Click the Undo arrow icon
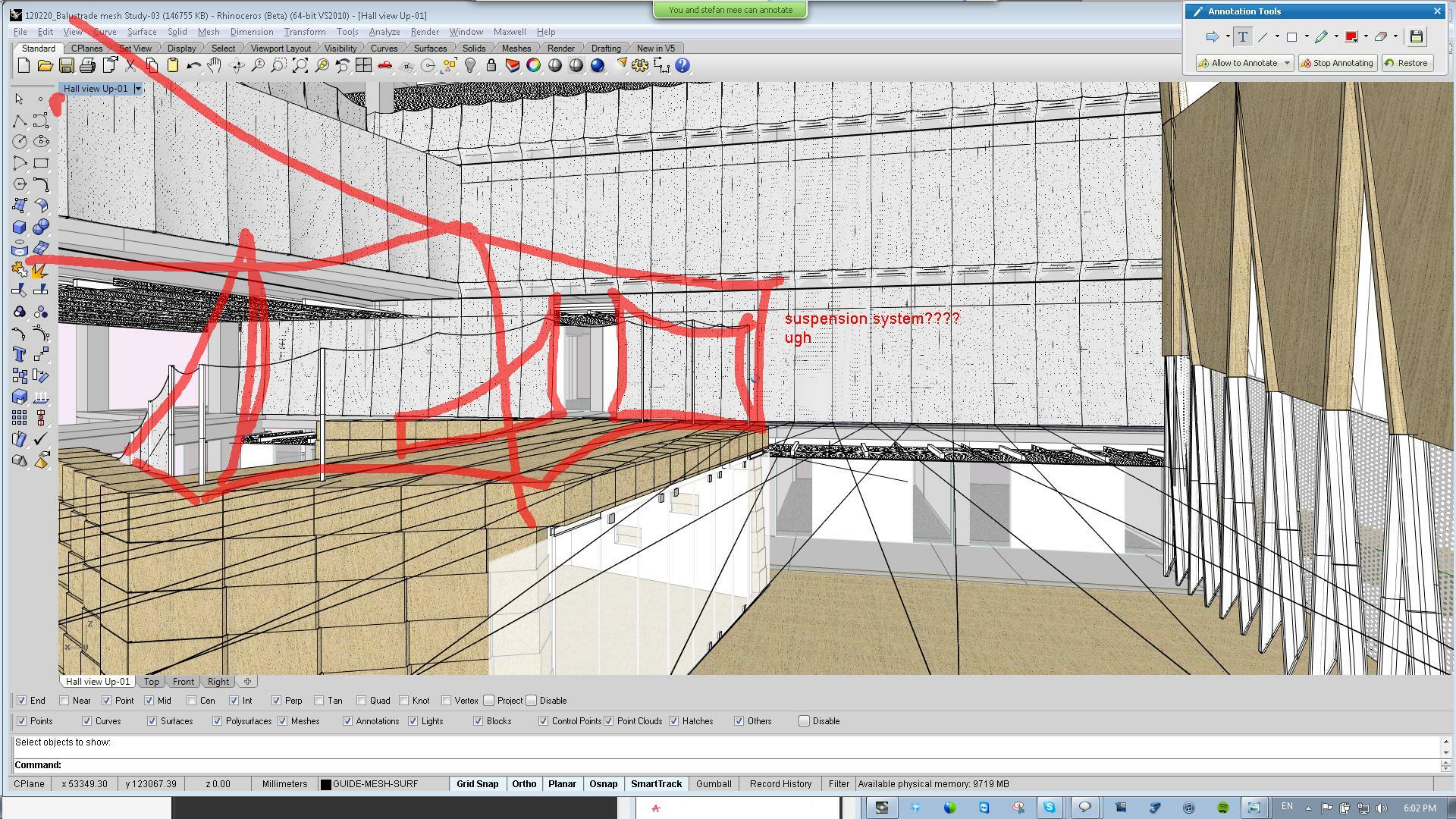The width and height of the screenshot is (1456, 819). pyautogui.click(x=194, y=66)
